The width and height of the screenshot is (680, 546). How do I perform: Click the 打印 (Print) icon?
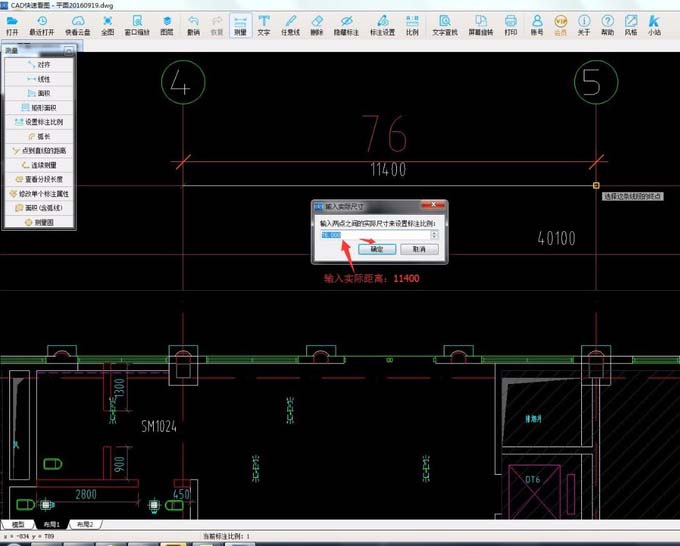click(x=511, y=24)
